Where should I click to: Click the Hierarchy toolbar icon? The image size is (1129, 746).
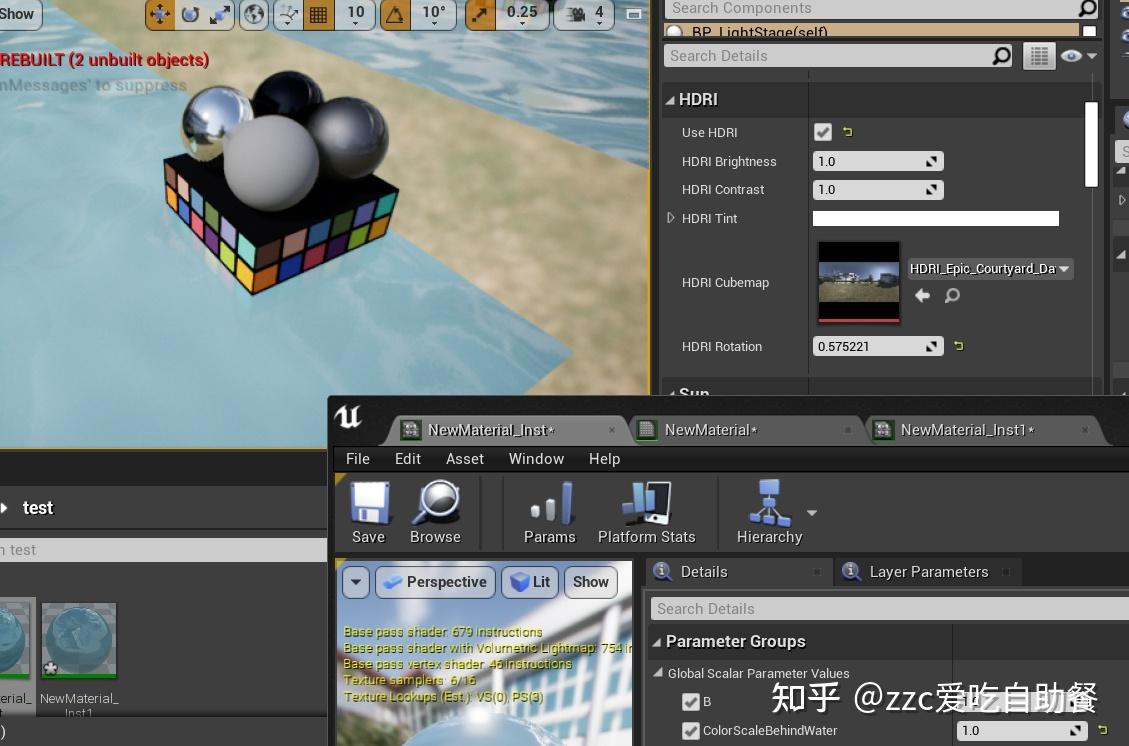click(769, 513)
